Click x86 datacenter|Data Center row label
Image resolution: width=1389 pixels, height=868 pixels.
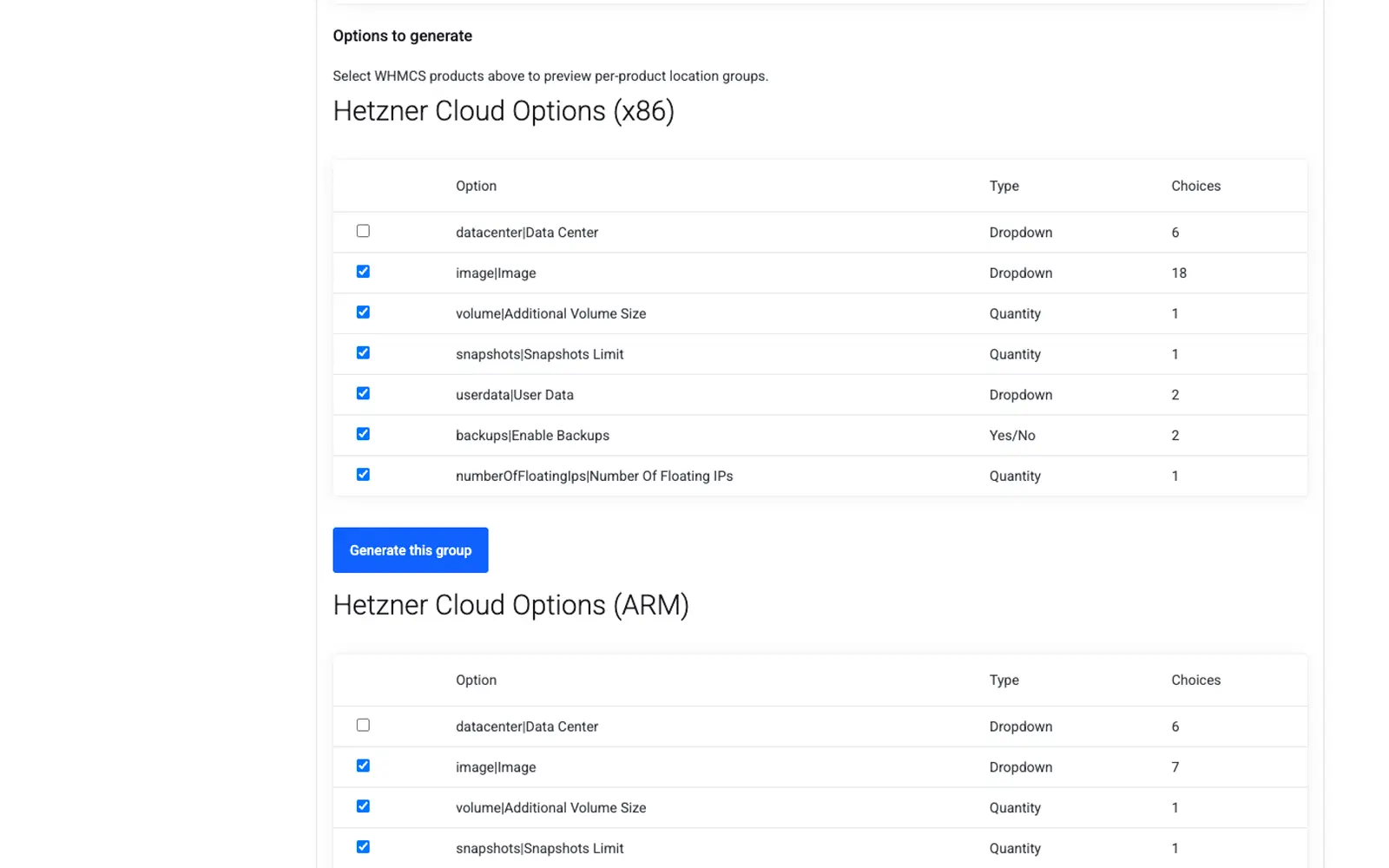click(527, 233)
